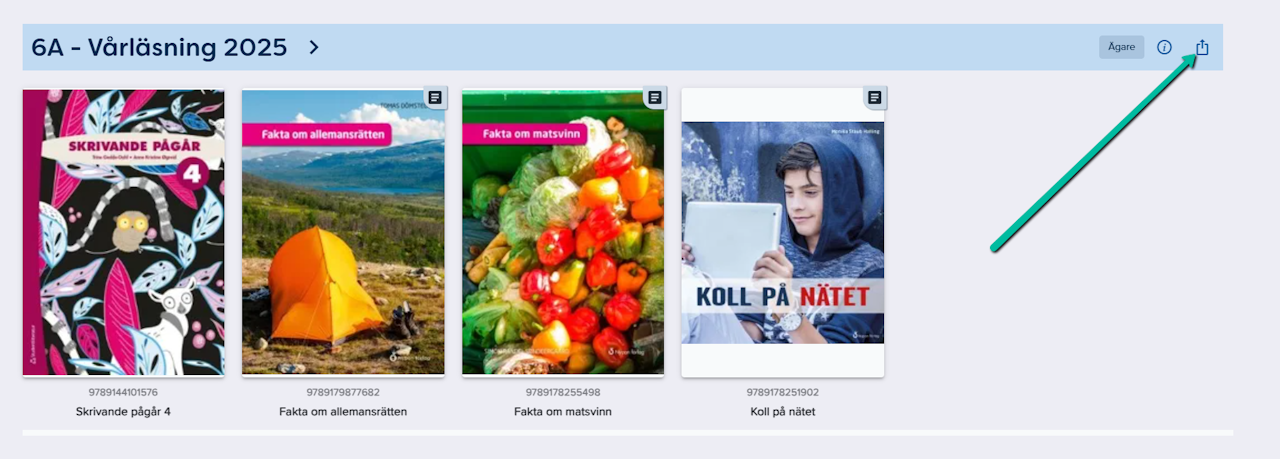
Task: Click the Koll på nätet title text
Action: pos(783,411)
